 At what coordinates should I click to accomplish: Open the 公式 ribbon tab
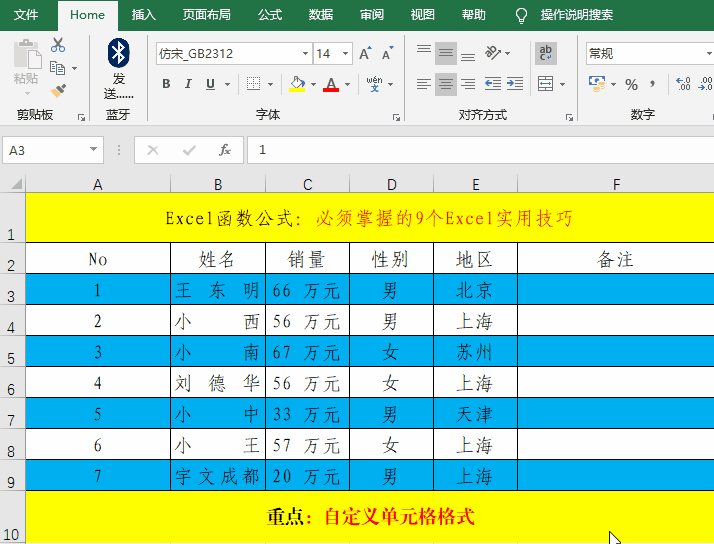tap(270, 15)
